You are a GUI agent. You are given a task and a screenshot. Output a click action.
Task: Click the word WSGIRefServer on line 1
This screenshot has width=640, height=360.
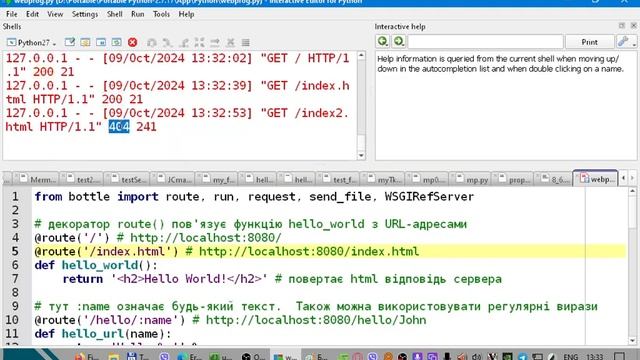pos(429,197)
